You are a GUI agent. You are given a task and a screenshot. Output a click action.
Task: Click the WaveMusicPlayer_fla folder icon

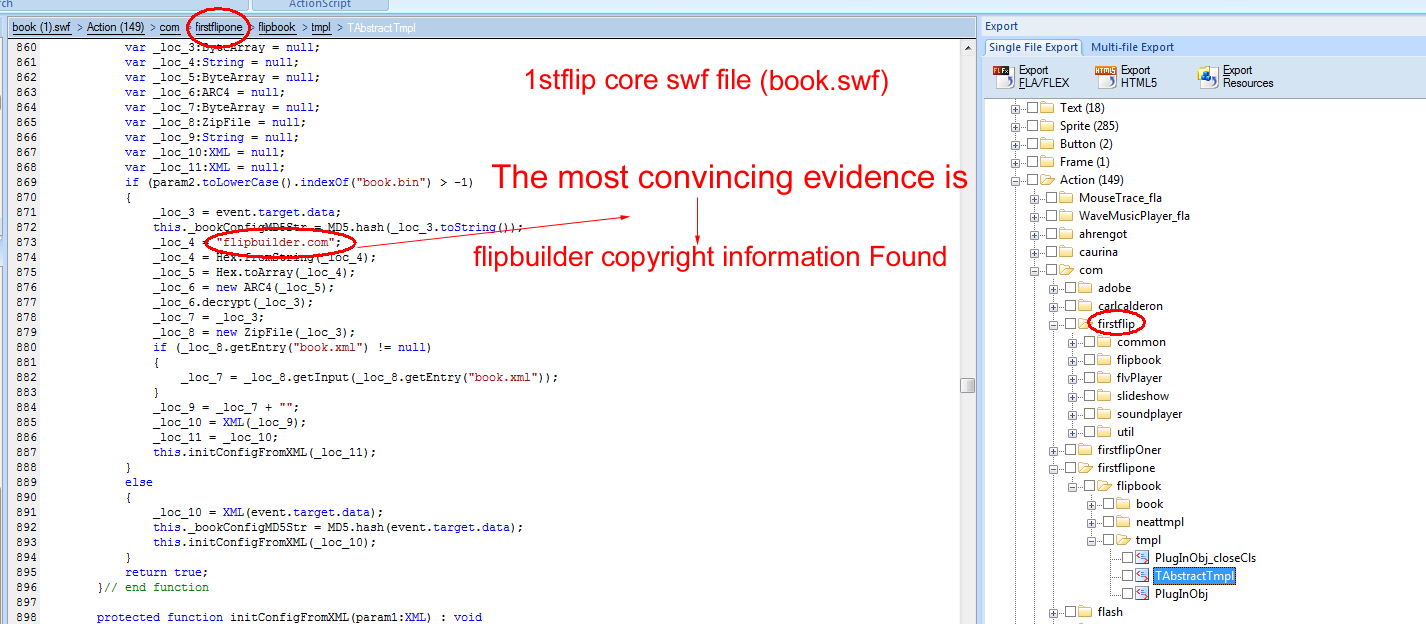click(1066, 216)
